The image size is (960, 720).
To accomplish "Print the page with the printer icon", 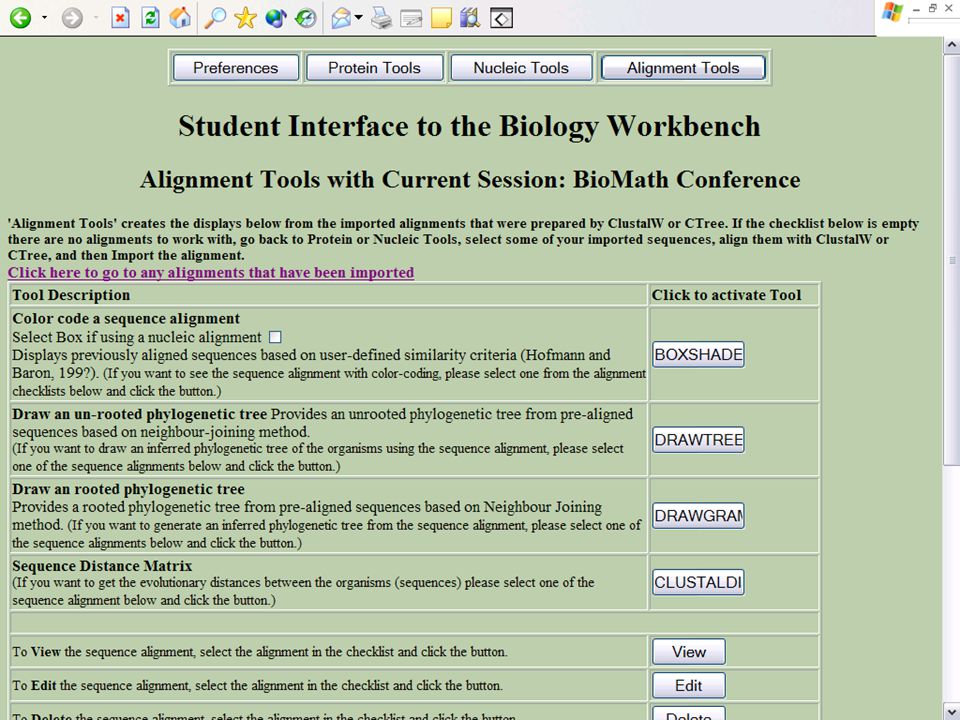I will coord(381,18).
